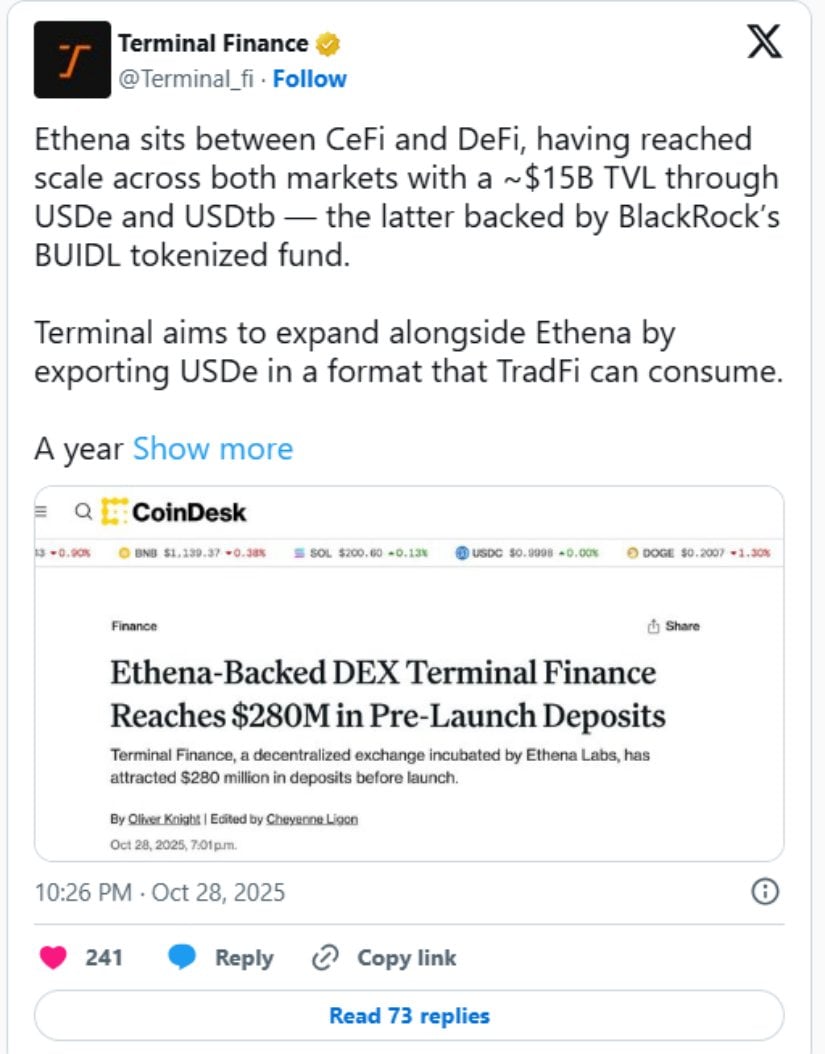
Task: Unlike the tweet via the heart icon
Action: 52,957
